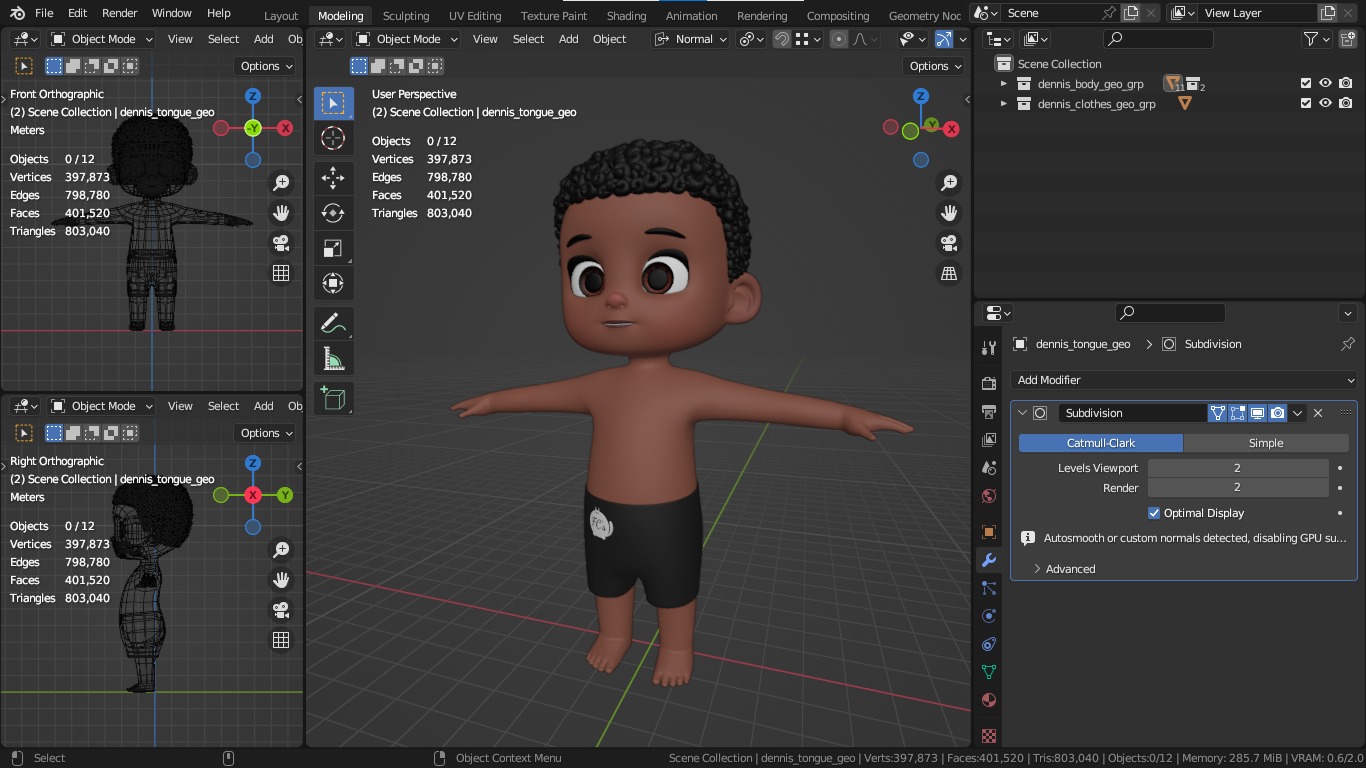The width and height of the screenshot is (1366, 768).
Task: Activate the Transform tool
Action: [333, 283]
